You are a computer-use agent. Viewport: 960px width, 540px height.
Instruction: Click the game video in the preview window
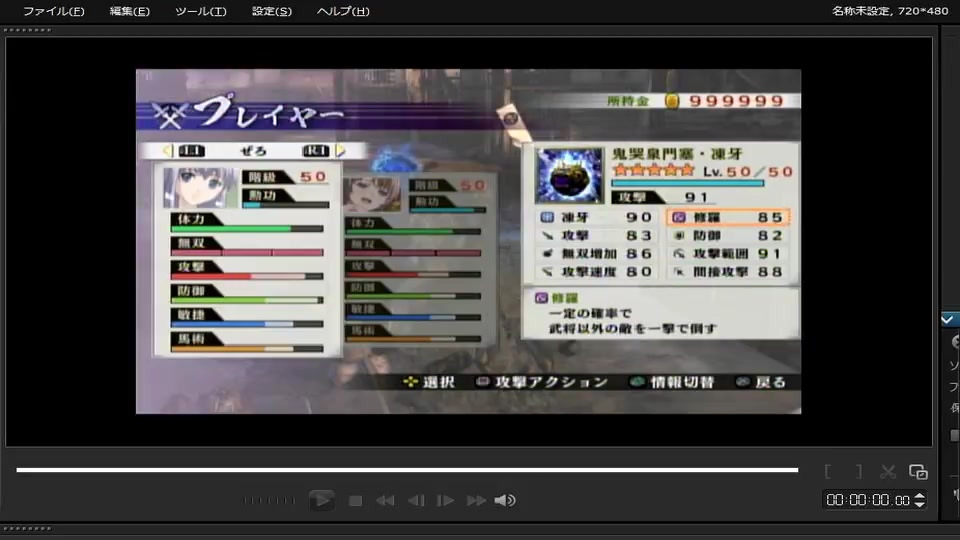pyautogui.click(x=468, y=241)
